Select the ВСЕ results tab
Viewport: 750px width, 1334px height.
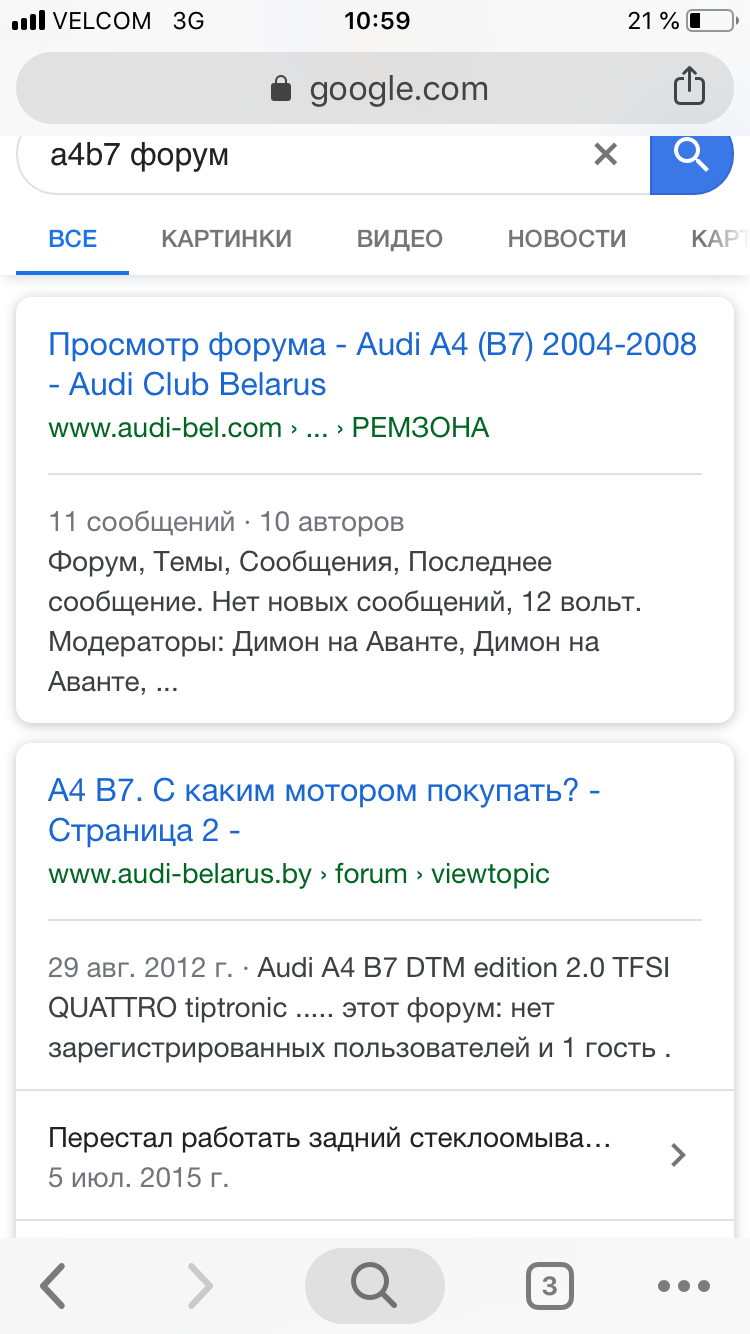pos(73,239)
